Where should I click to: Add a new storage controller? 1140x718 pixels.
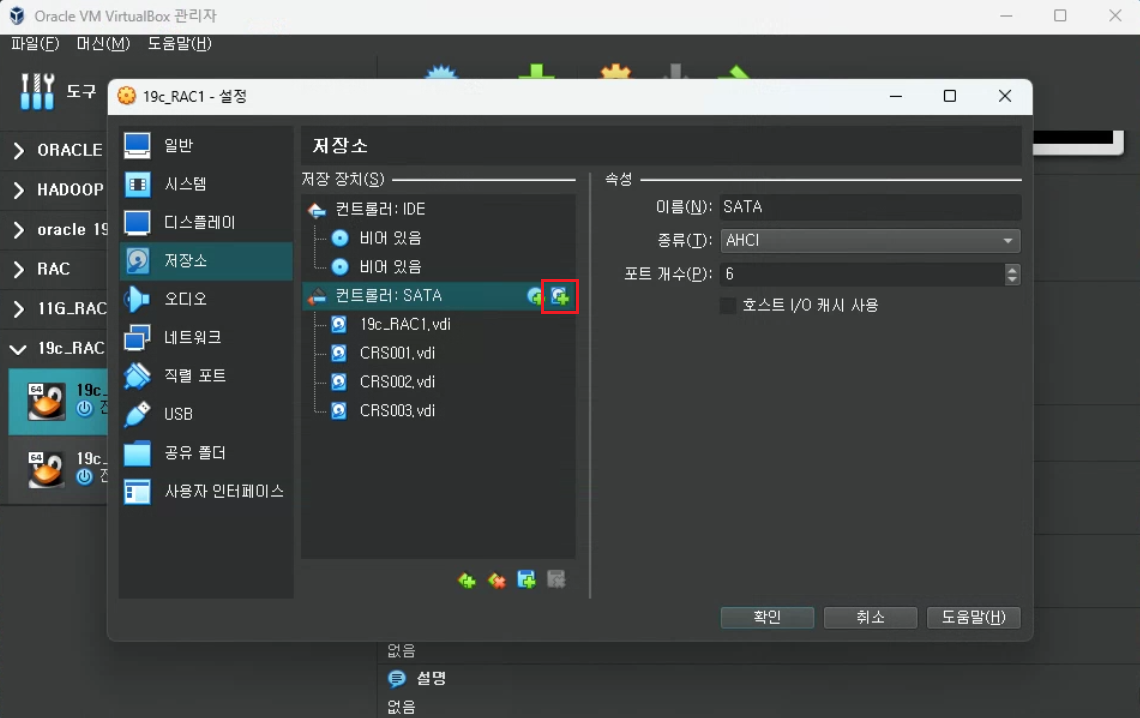[x=467, y=580]
